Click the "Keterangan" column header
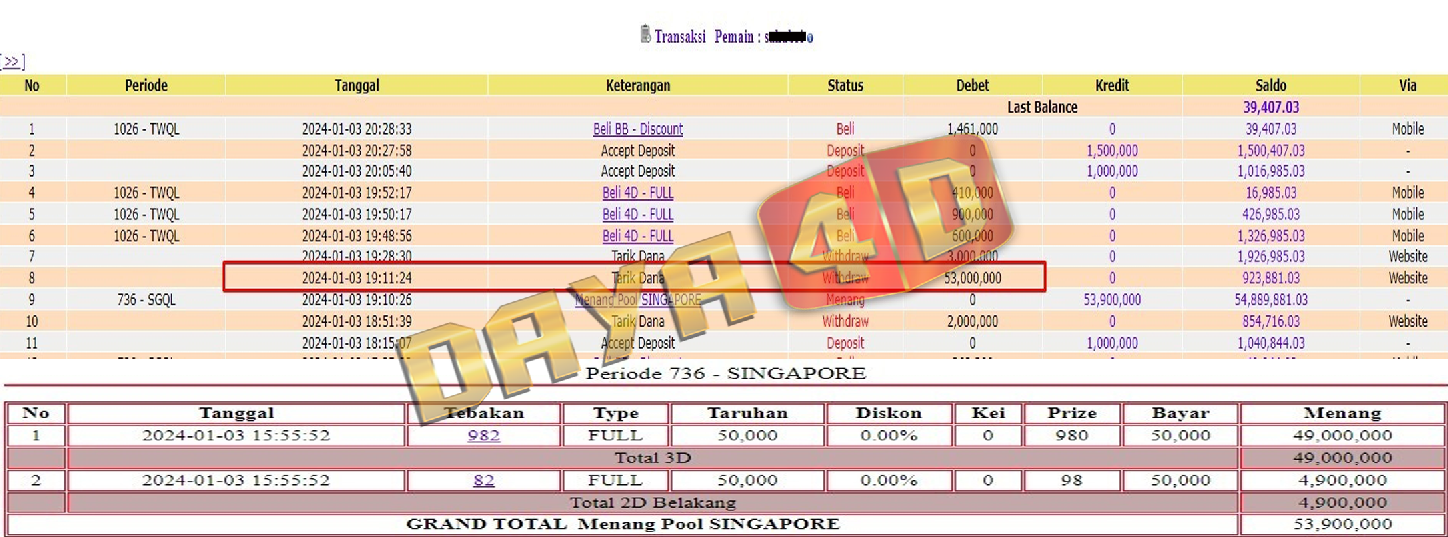 (x=638, y=86)
